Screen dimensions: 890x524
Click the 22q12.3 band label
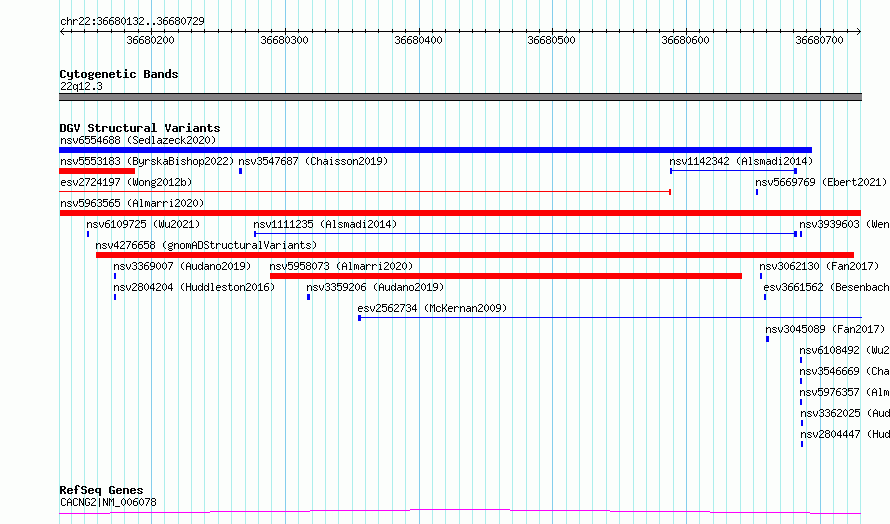pyautogui.click(x=81, y=86)
